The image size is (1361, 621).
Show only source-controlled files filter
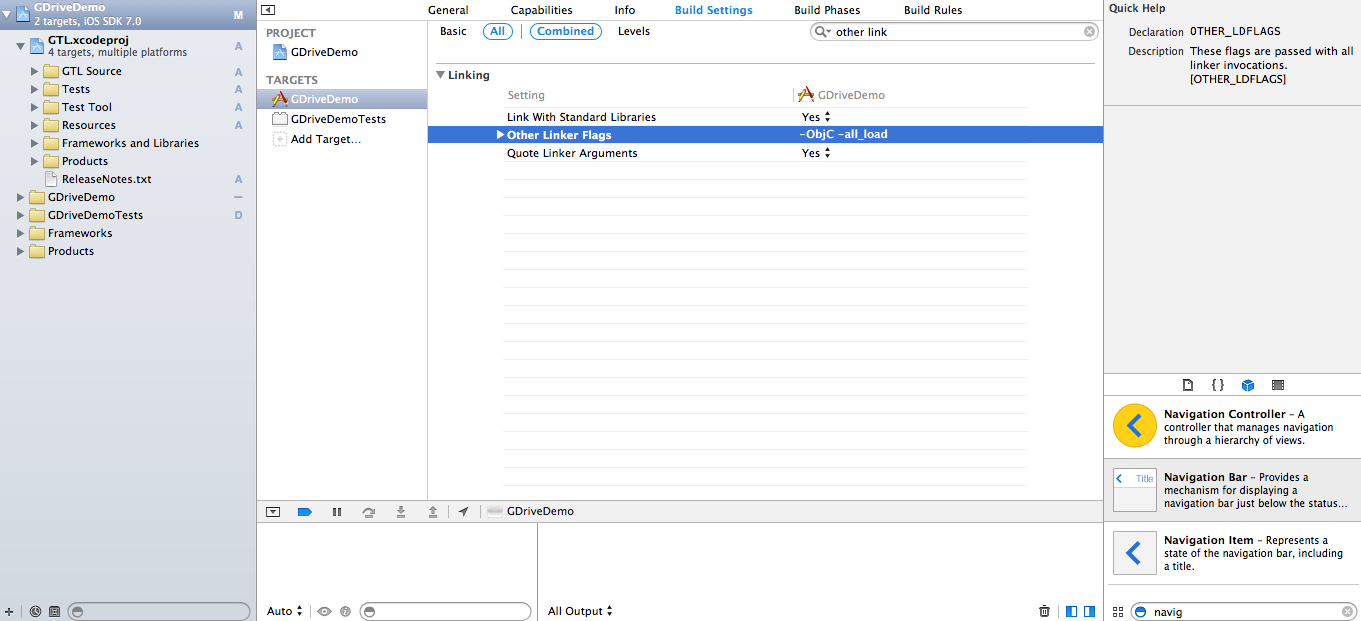54,611
